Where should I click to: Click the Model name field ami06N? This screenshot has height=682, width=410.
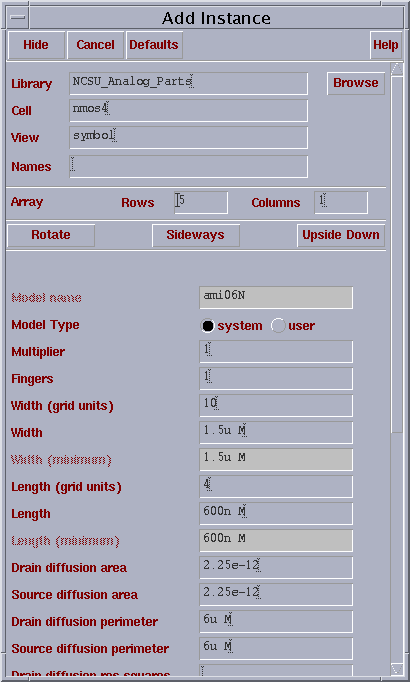click(276, 298)
